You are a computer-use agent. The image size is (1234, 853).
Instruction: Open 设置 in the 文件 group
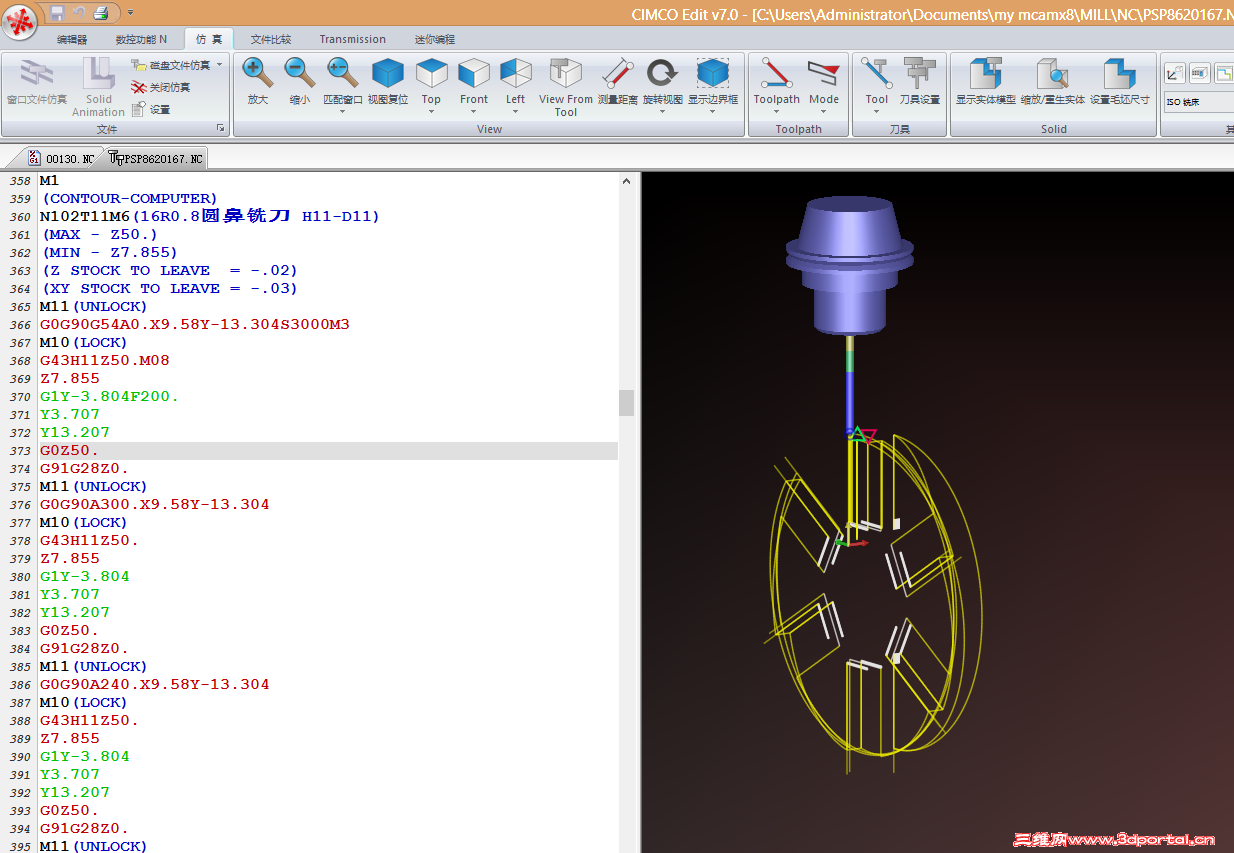[x=151, y=109]
